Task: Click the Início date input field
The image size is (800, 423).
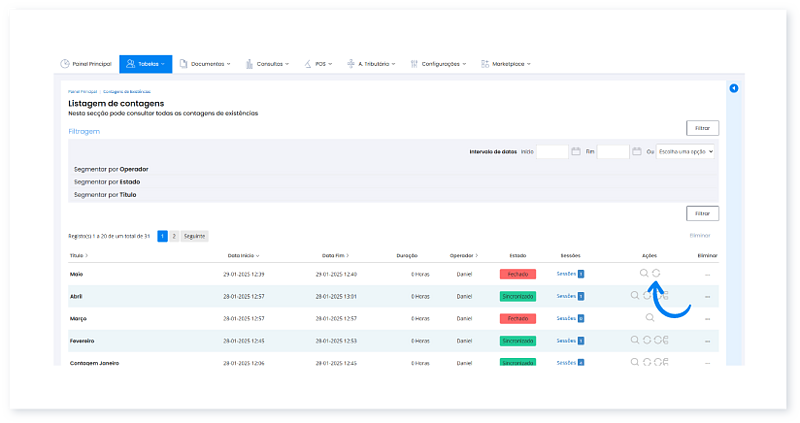Action: coord(552,151)
